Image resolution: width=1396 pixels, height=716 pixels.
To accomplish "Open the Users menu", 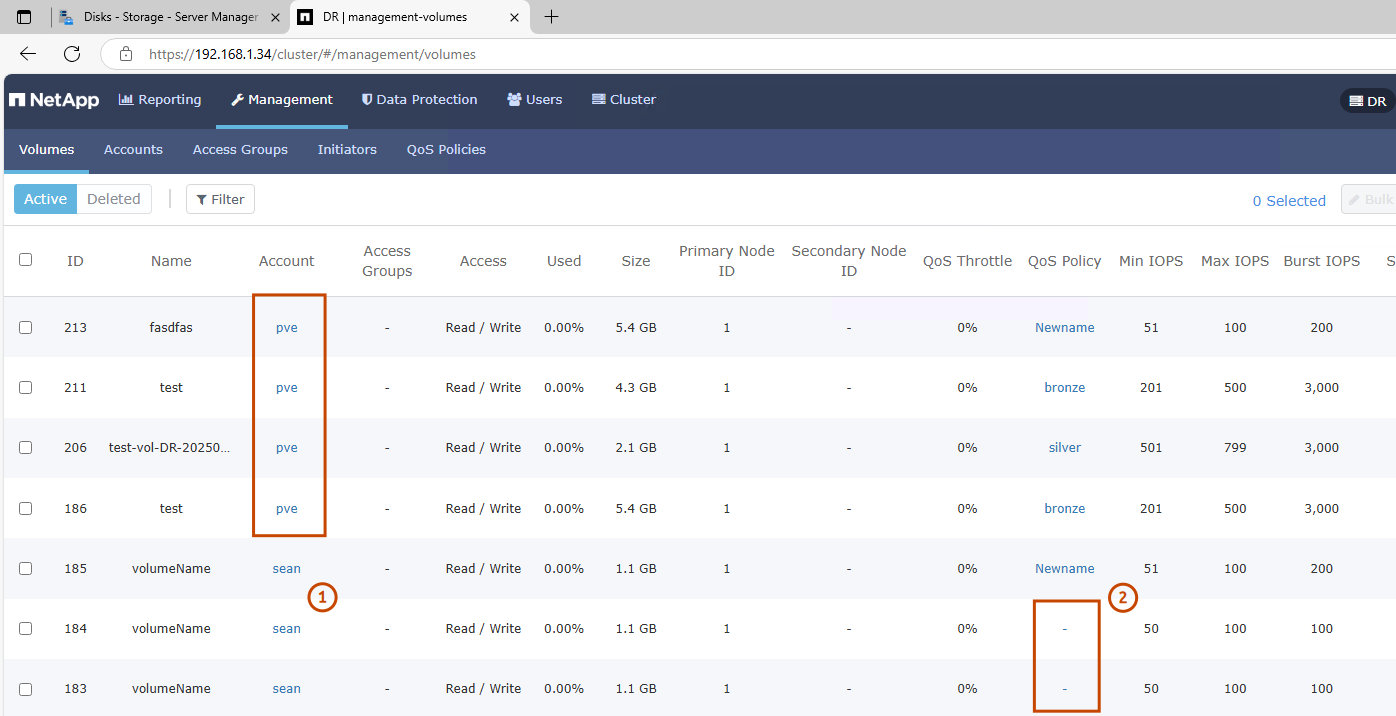I will (x=535, y=100).
